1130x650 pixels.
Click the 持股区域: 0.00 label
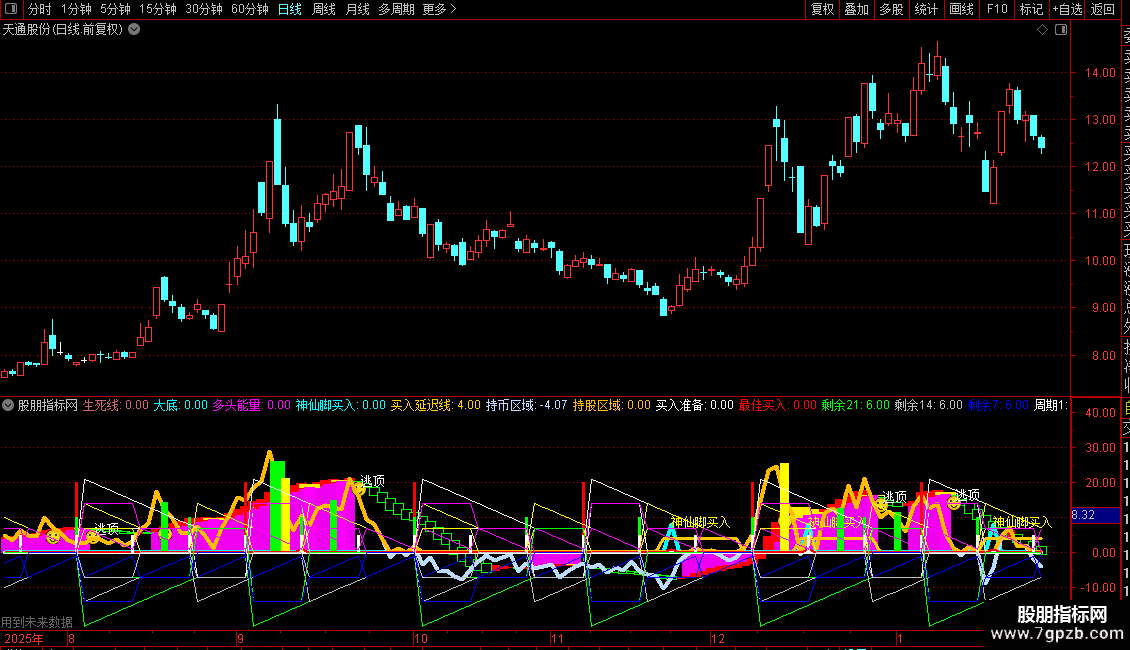(x=611, y=406)
